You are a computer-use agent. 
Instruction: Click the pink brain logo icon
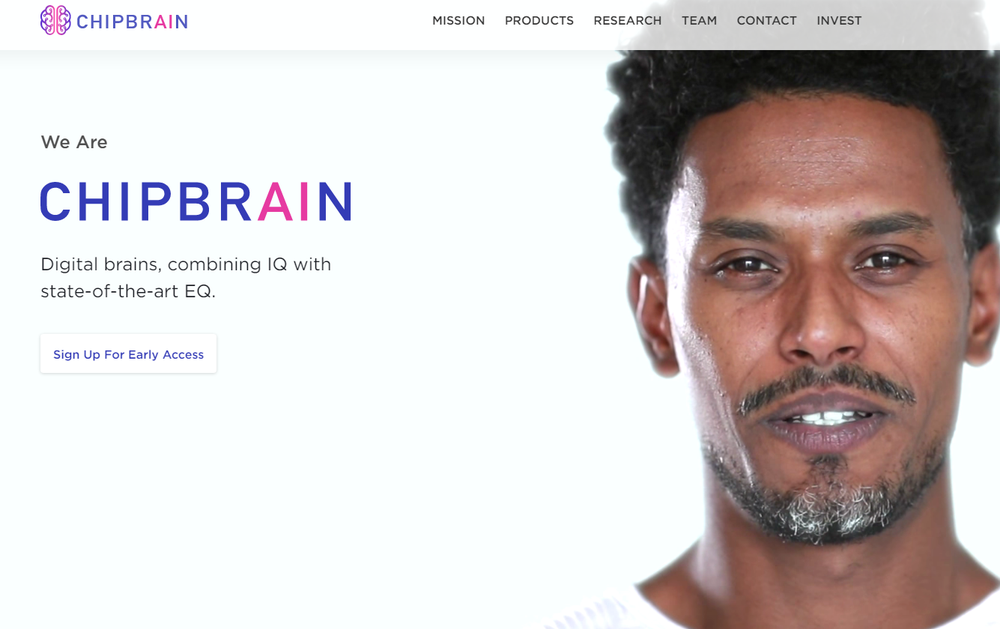click(x=55, y=20)
